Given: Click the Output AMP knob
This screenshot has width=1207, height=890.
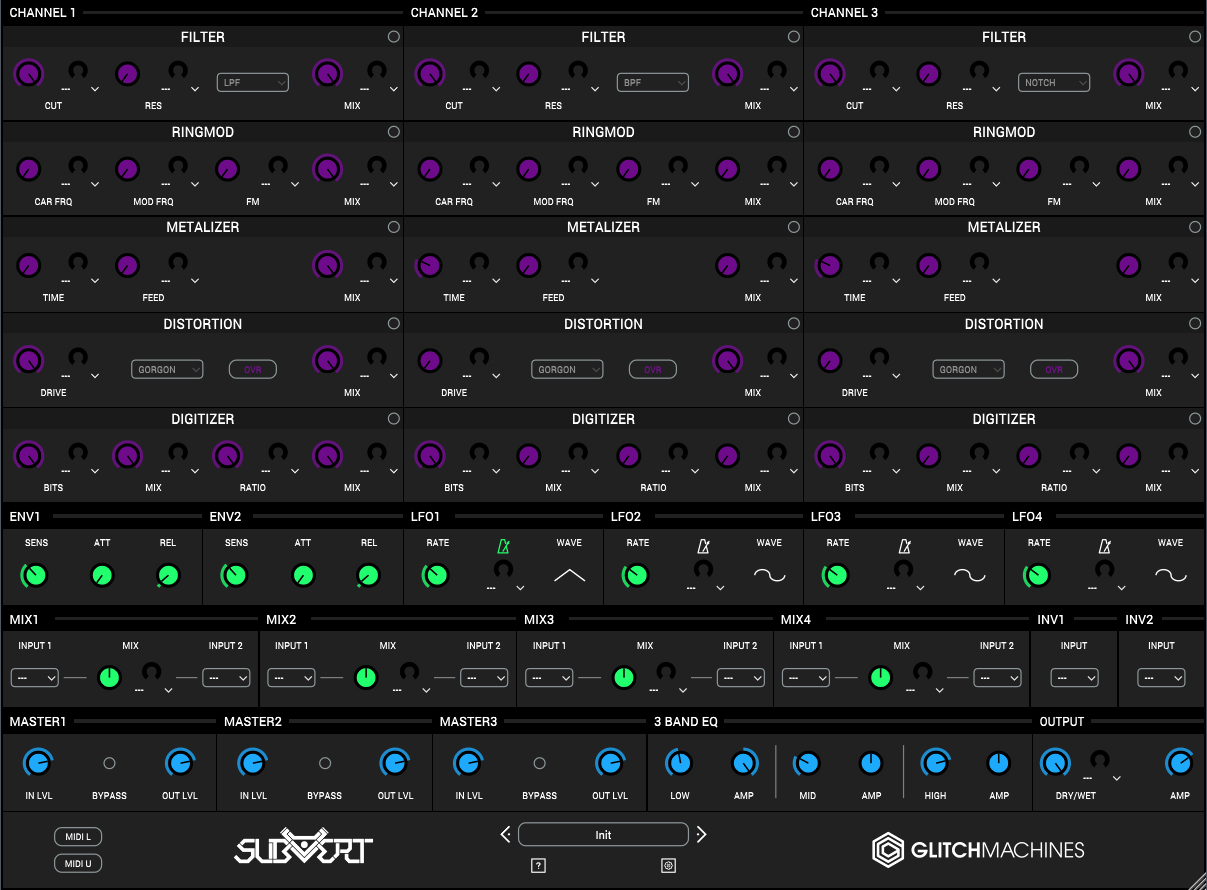Looking at the screenshot, I should click(1180, 764).
